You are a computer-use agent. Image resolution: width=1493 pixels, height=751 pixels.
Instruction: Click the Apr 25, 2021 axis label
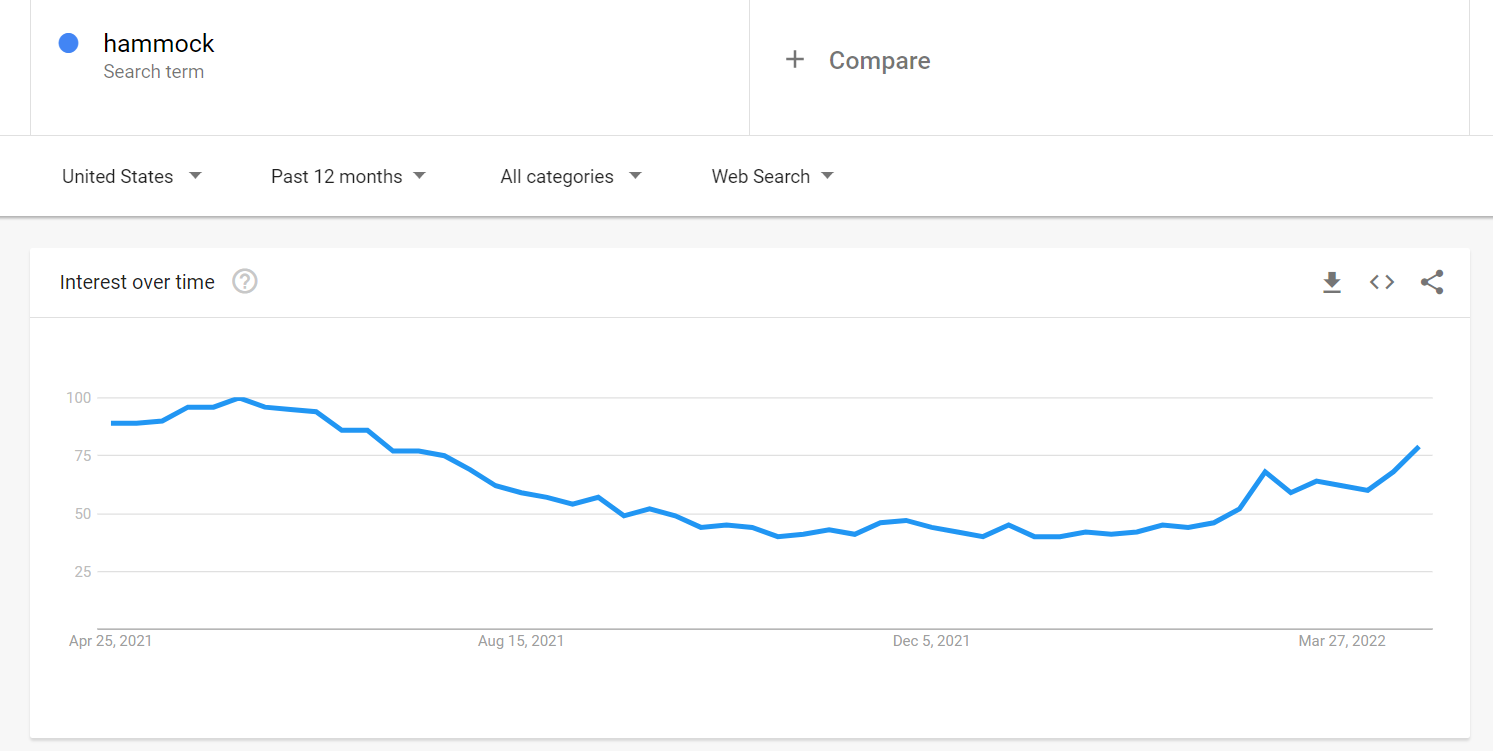pyautogui.click(x=110, y=641)
